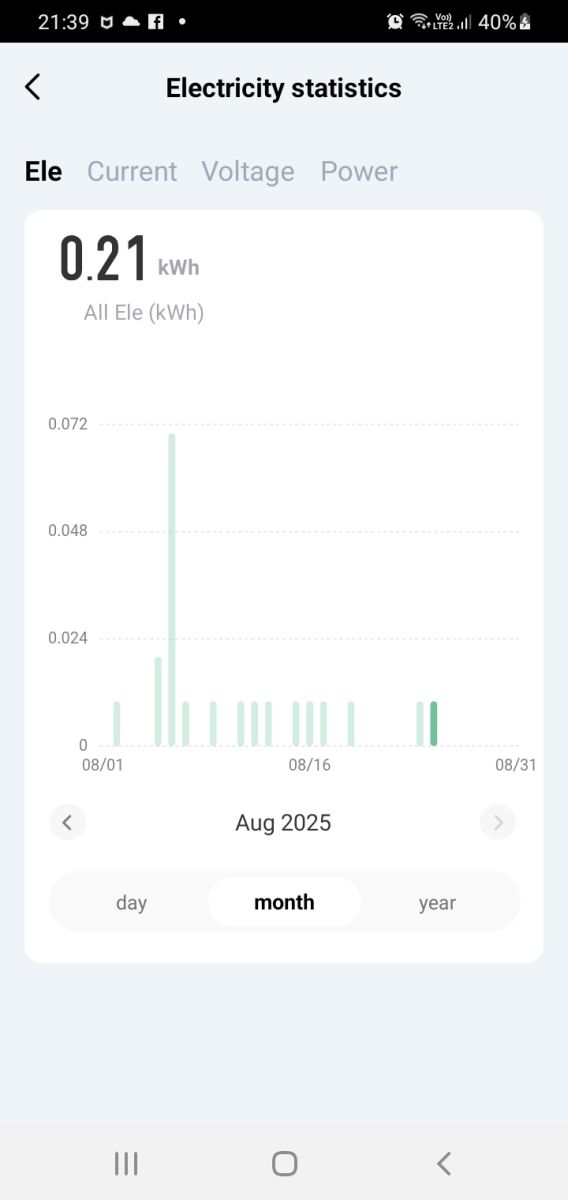Tap the Facebook notification icon

pyautogui.click(x=156, y=21)
